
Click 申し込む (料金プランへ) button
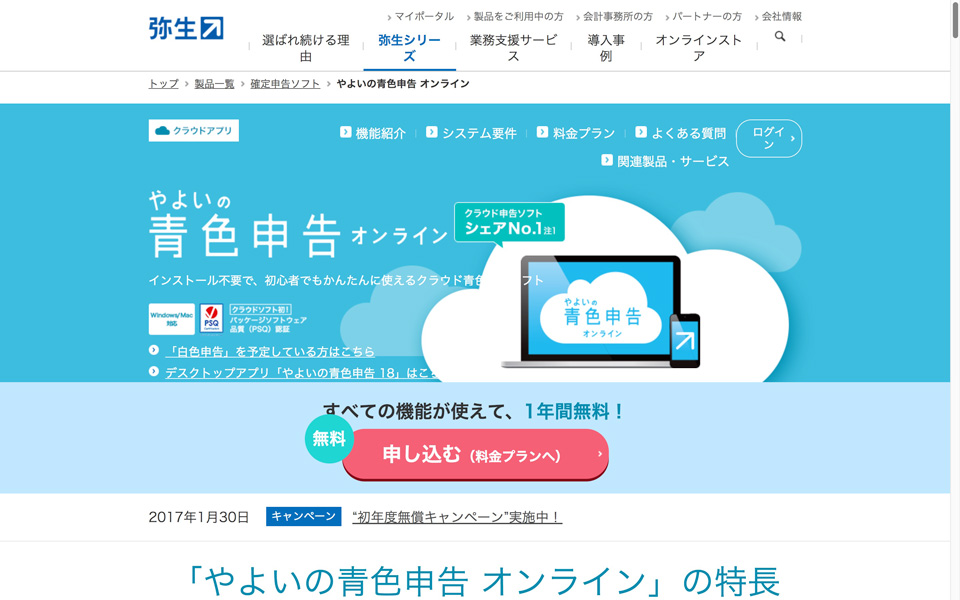(x=475, y=454)
